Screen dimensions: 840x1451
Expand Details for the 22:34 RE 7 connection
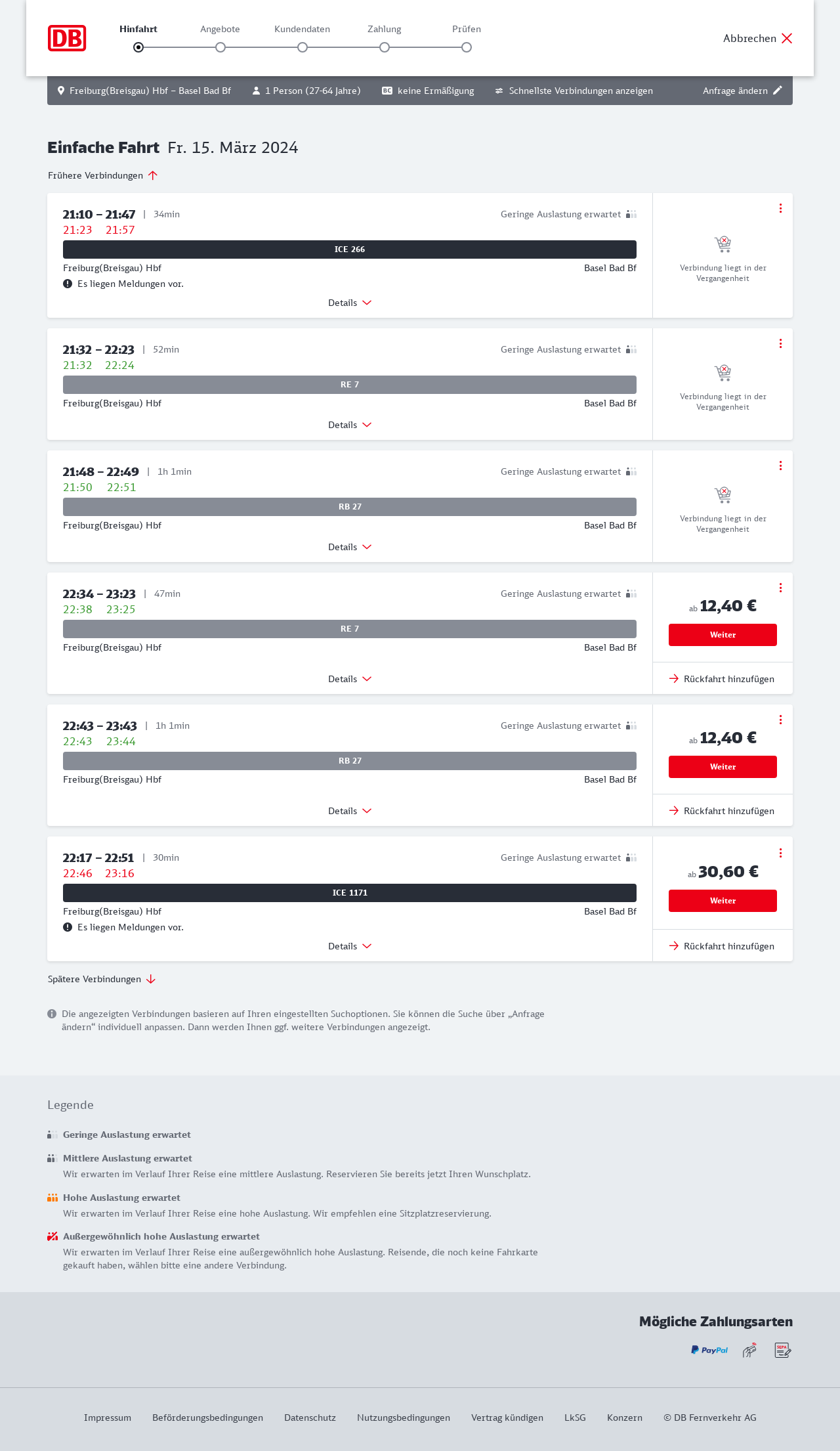[x=350, y=679]
